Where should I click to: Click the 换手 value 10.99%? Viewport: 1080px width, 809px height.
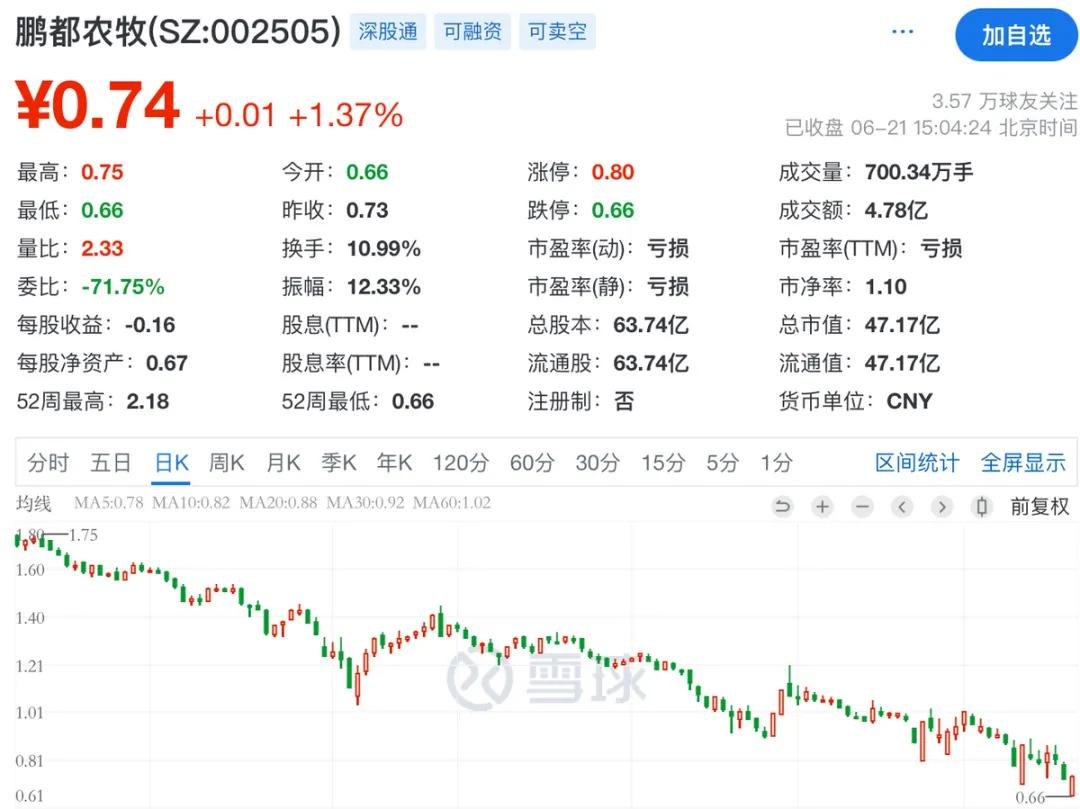[x=384, y=249]
